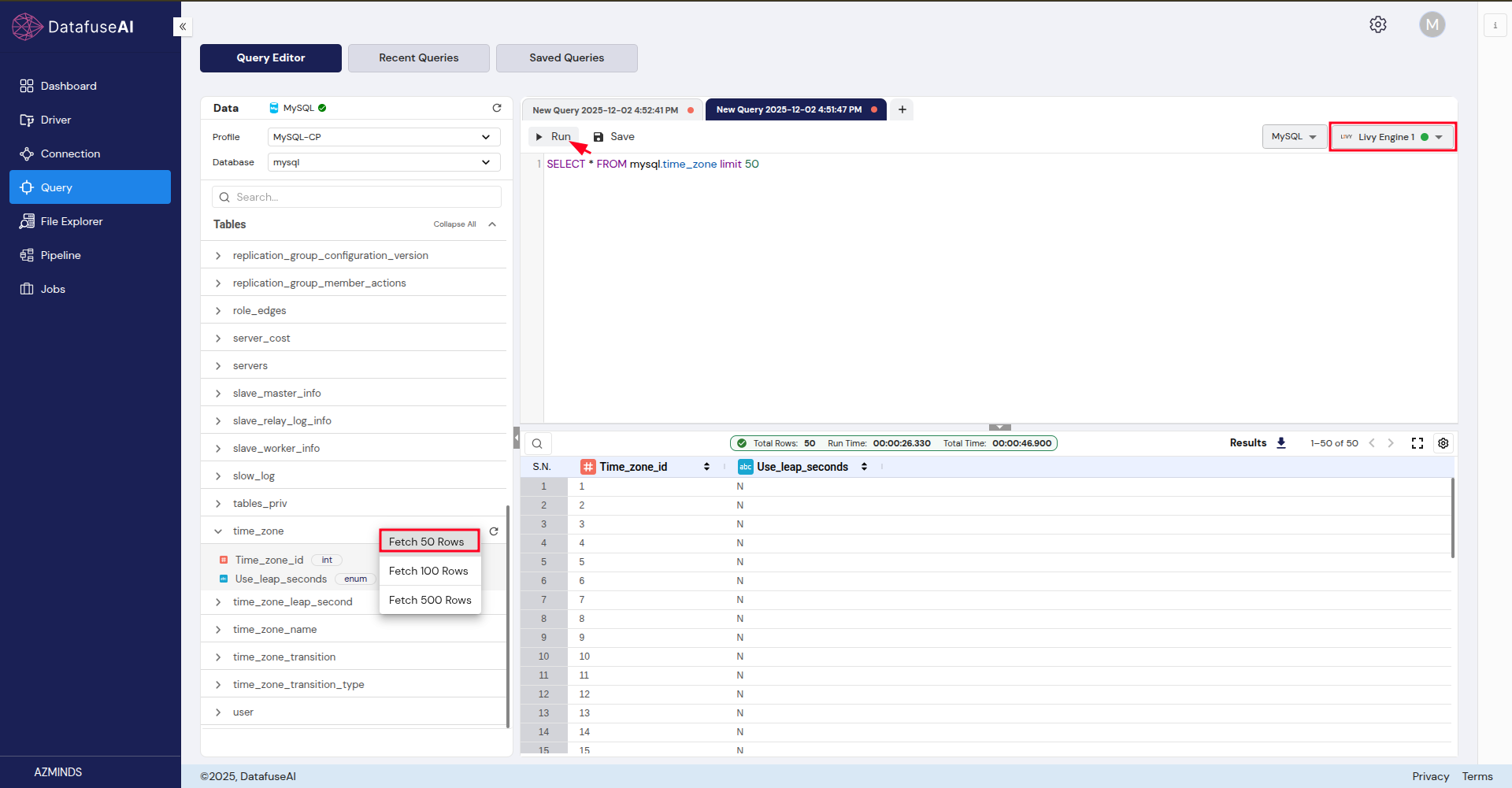This screenshot has height=788, width=1512.
Task: Open the File Explorer sidebar icon
Action: 27,221
